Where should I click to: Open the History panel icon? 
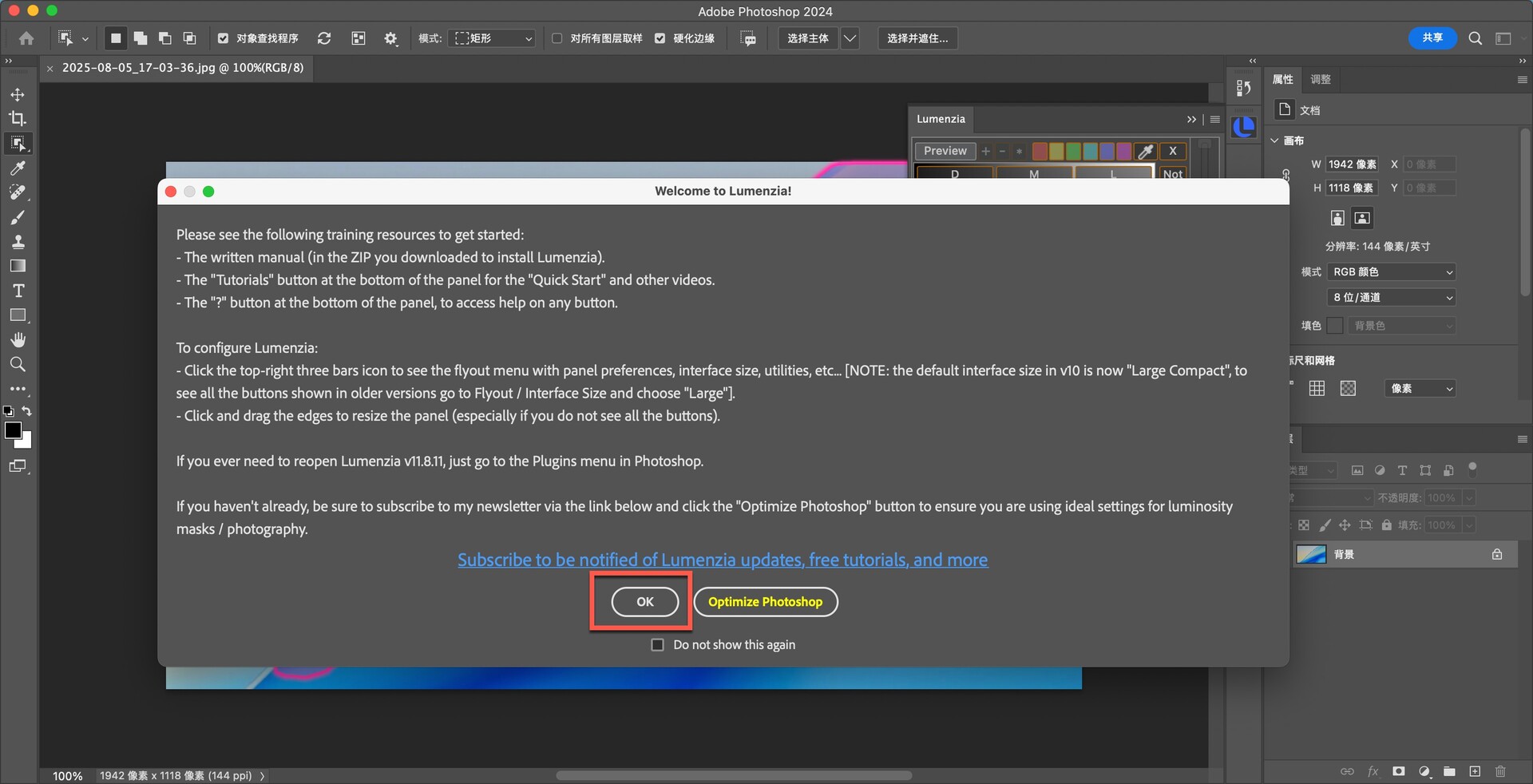pyautogui.click(x=1244, y=88)
